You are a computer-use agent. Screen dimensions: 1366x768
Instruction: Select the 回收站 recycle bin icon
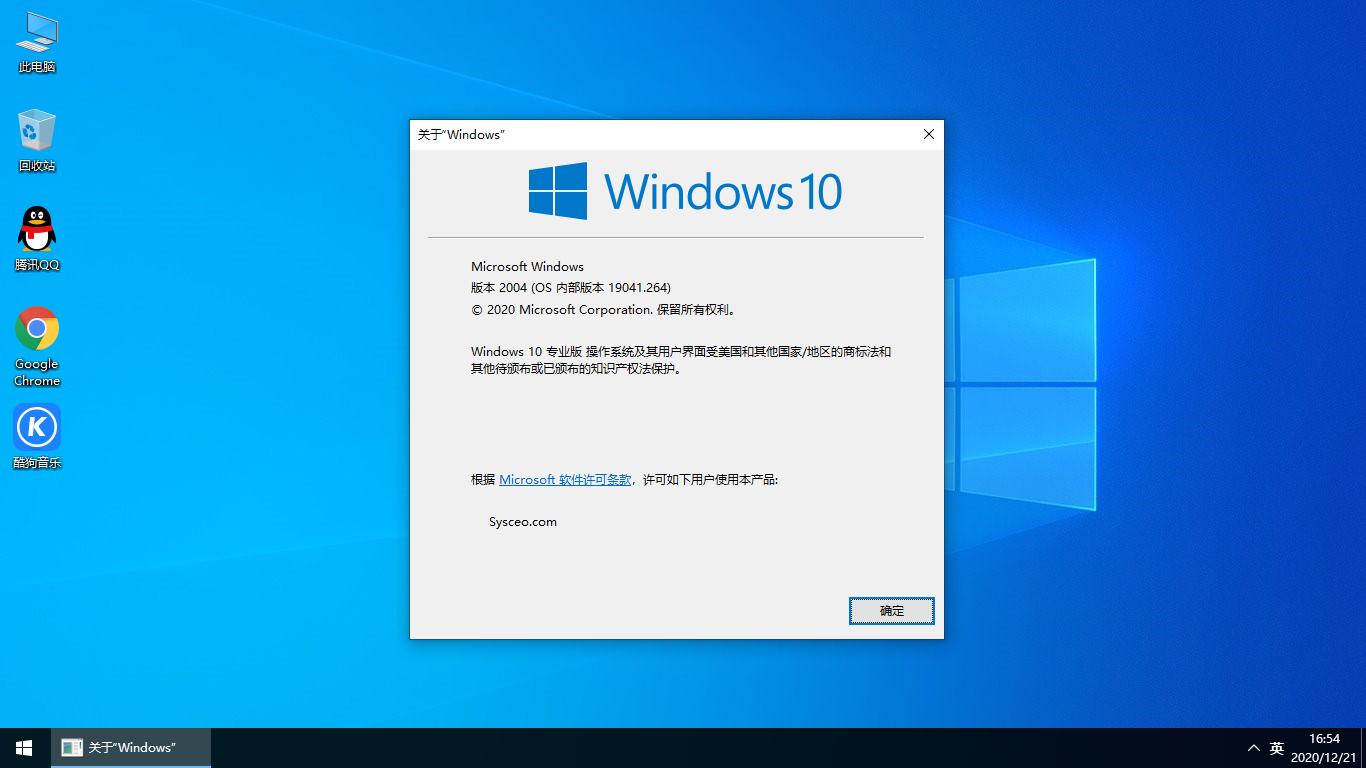[x=37, y=141]
